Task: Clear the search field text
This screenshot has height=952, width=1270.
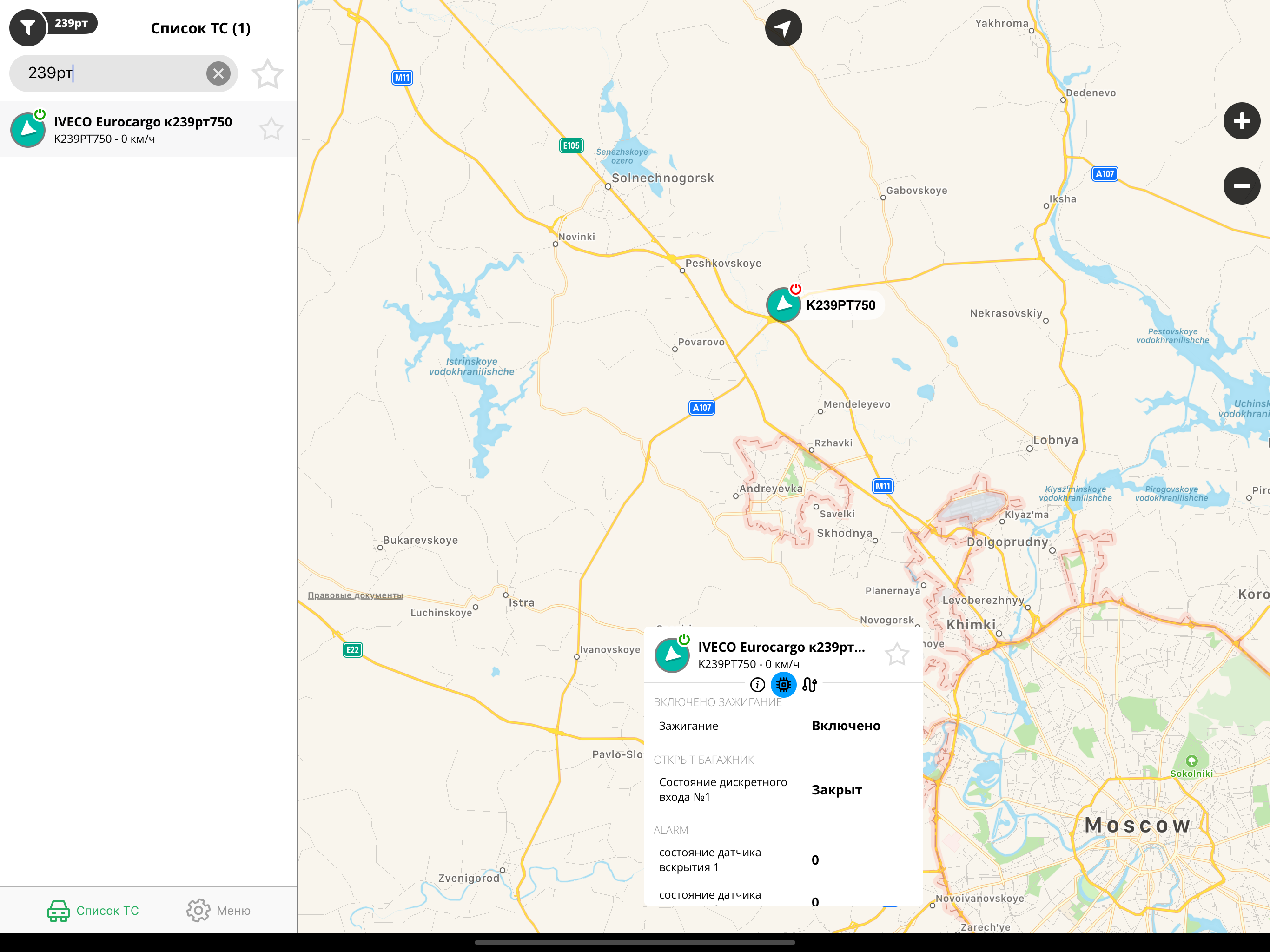Action: click(218, 73)
